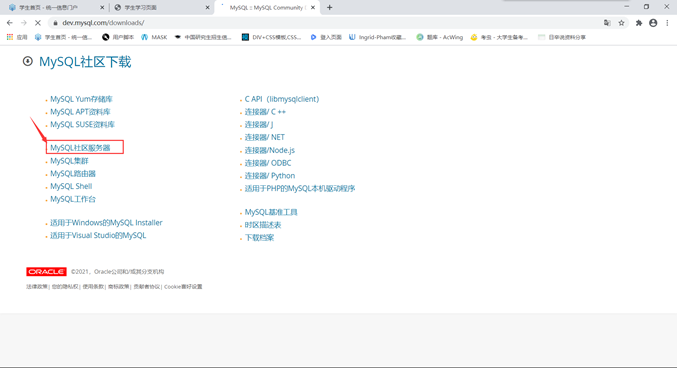Screen dimensions: 677x368
Task: Click the ORACLE logo
Action: point(46,272)
